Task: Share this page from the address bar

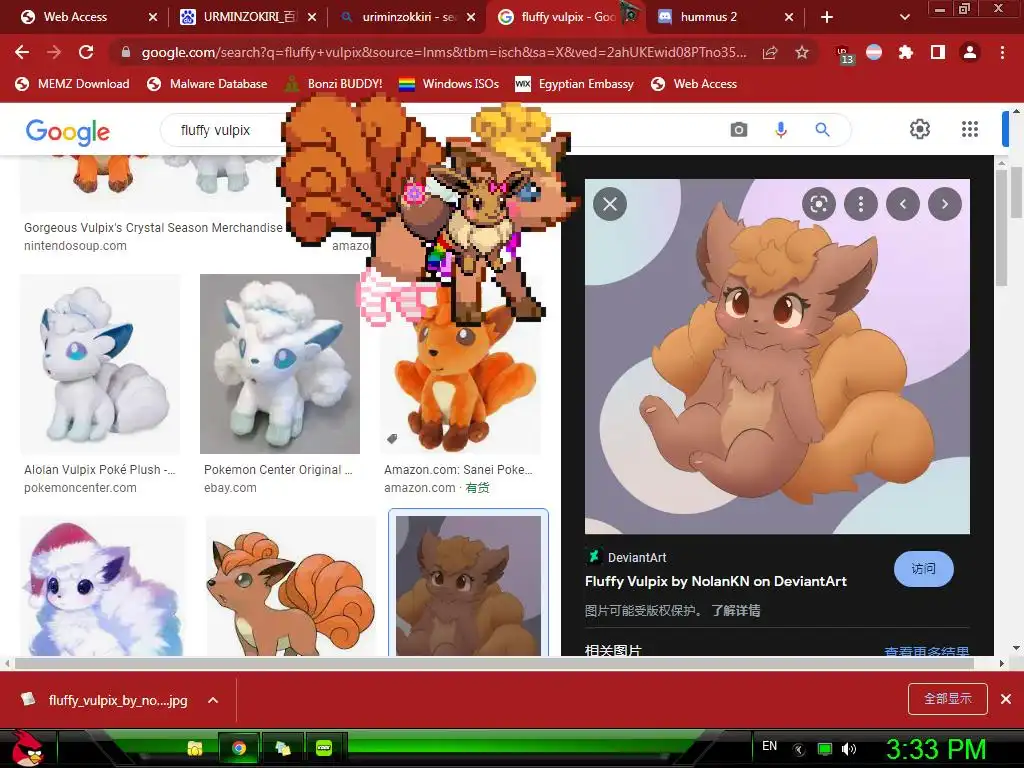Action: coord(770,52)
